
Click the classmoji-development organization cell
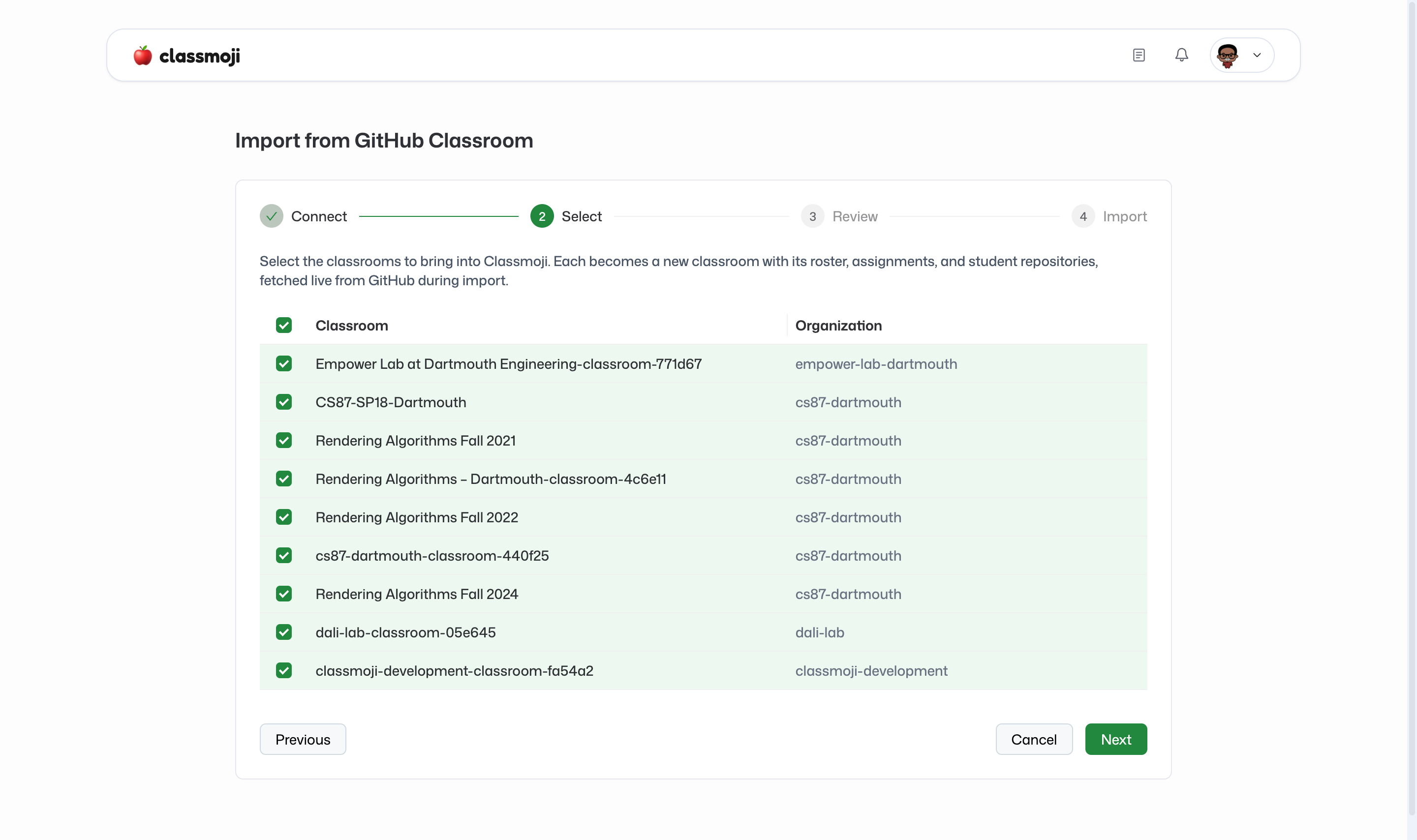[871, 671]
